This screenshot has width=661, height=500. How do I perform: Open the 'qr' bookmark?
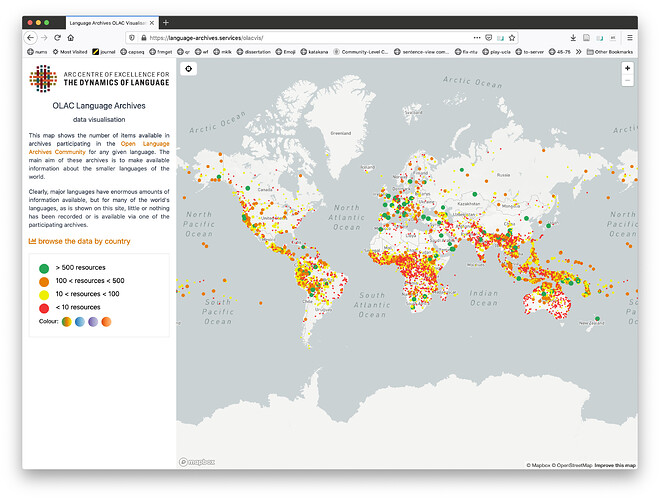click(x=183, y=52)
